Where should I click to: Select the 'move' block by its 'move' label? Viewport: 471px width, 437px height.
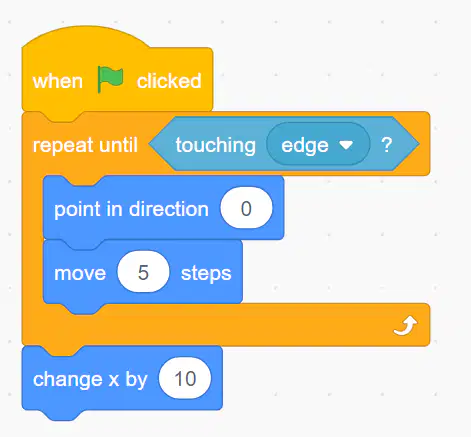(80, 273)
